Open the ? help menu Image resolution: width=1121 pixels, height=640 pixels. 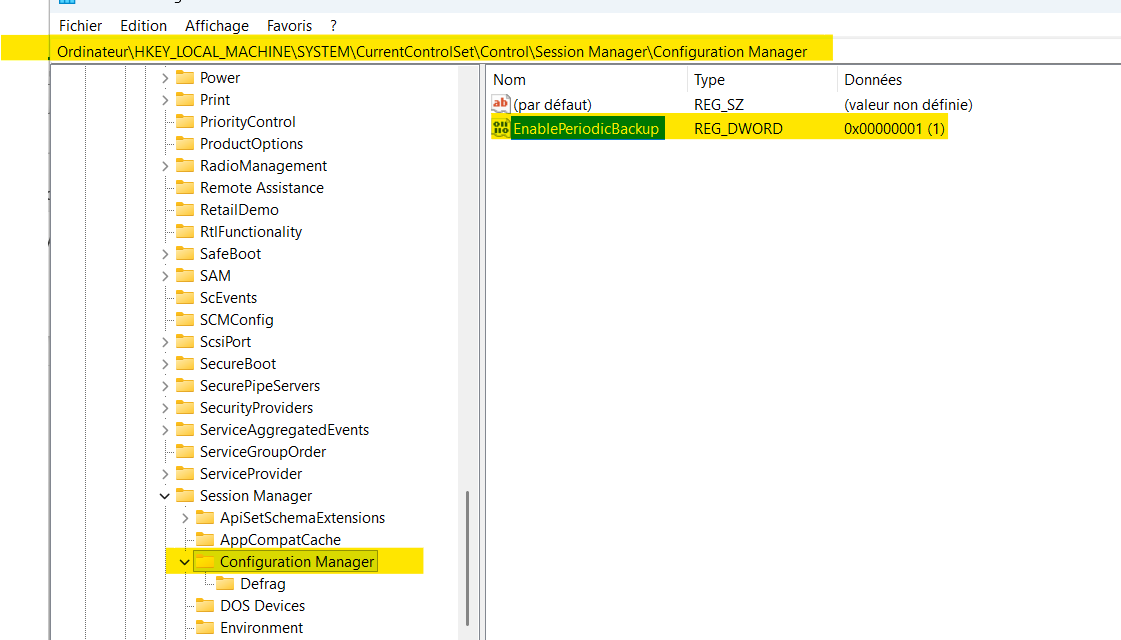click(332, 25)
